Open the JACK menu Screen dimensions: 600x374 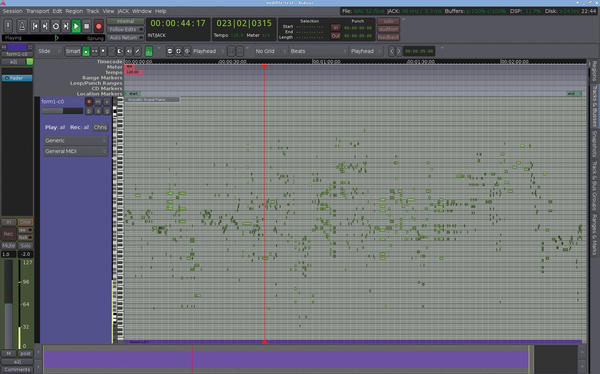point(123,11)
